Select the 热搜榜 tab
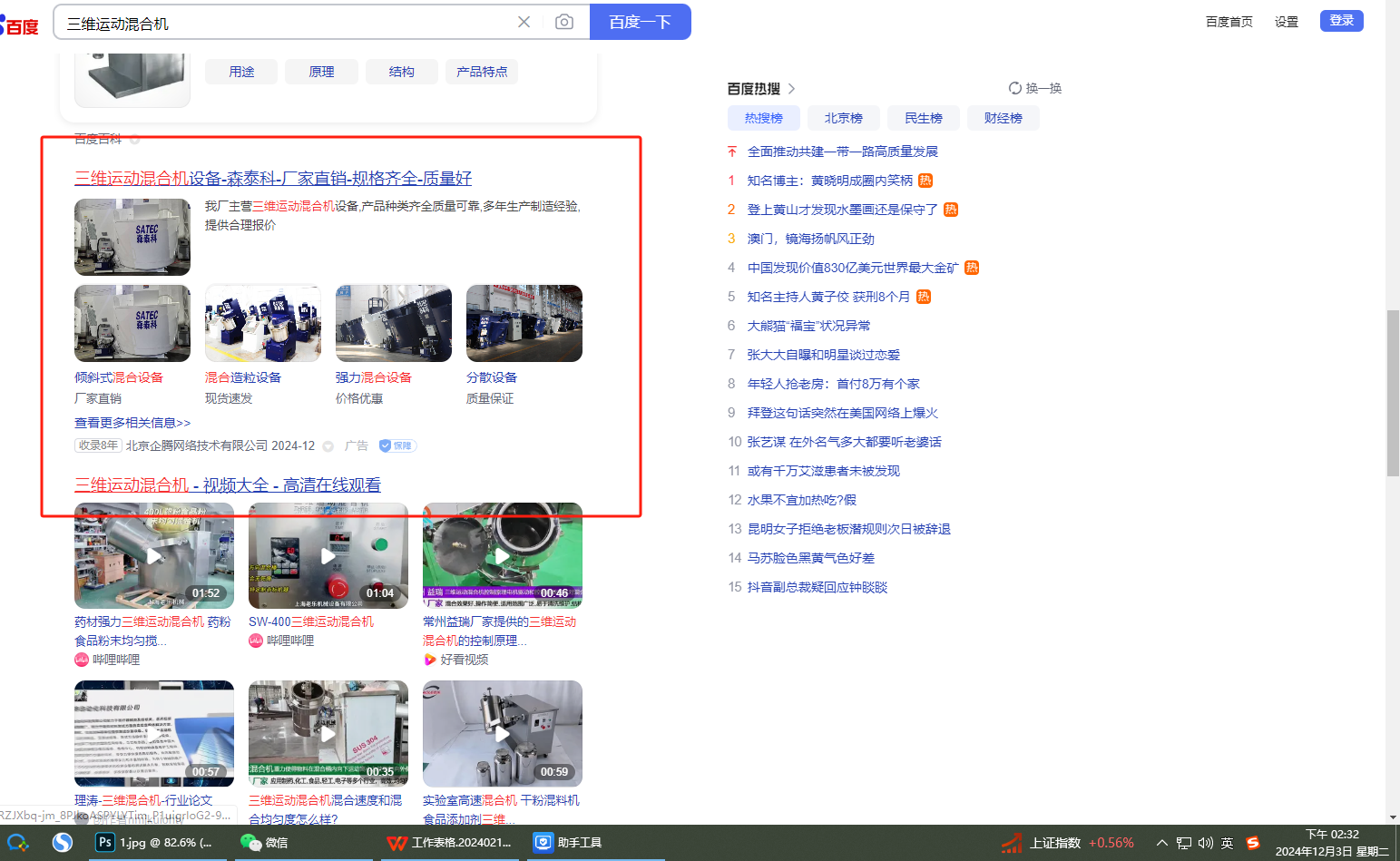 click(x=764, y=118)
